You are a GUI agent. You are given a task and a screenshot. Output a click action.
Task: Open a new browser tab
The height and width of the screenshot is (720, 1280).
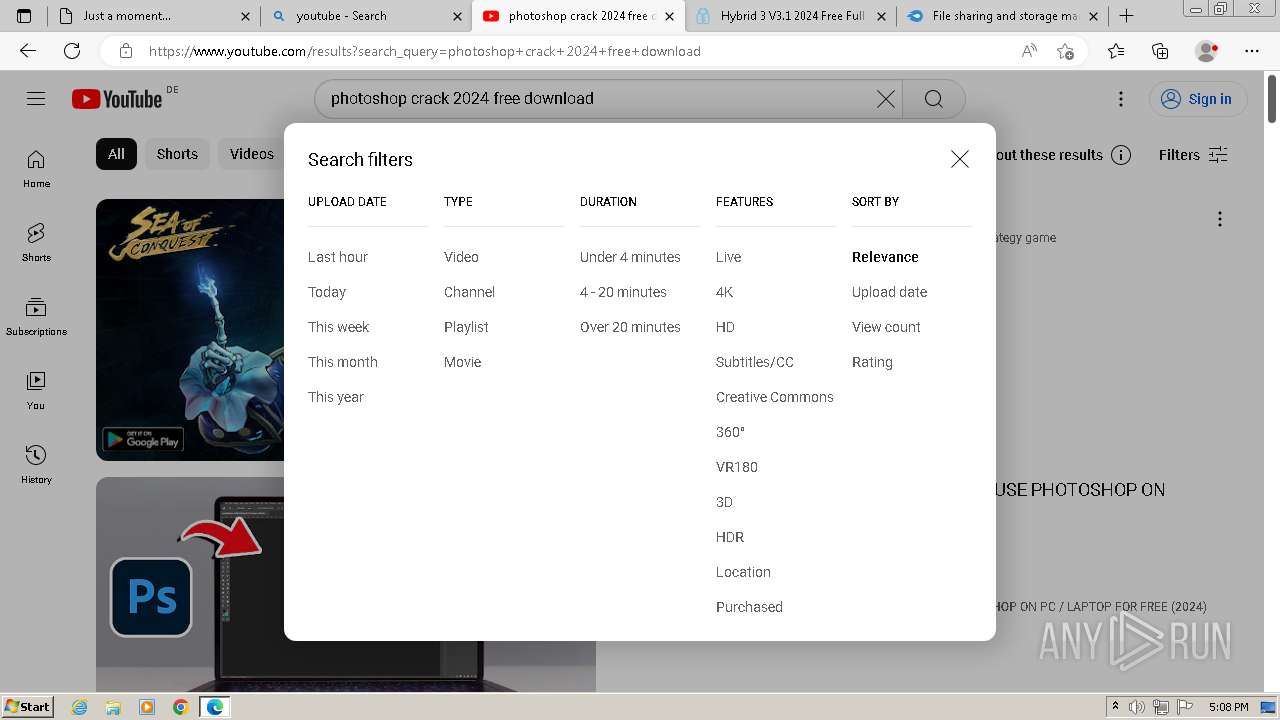point(1126,16)
